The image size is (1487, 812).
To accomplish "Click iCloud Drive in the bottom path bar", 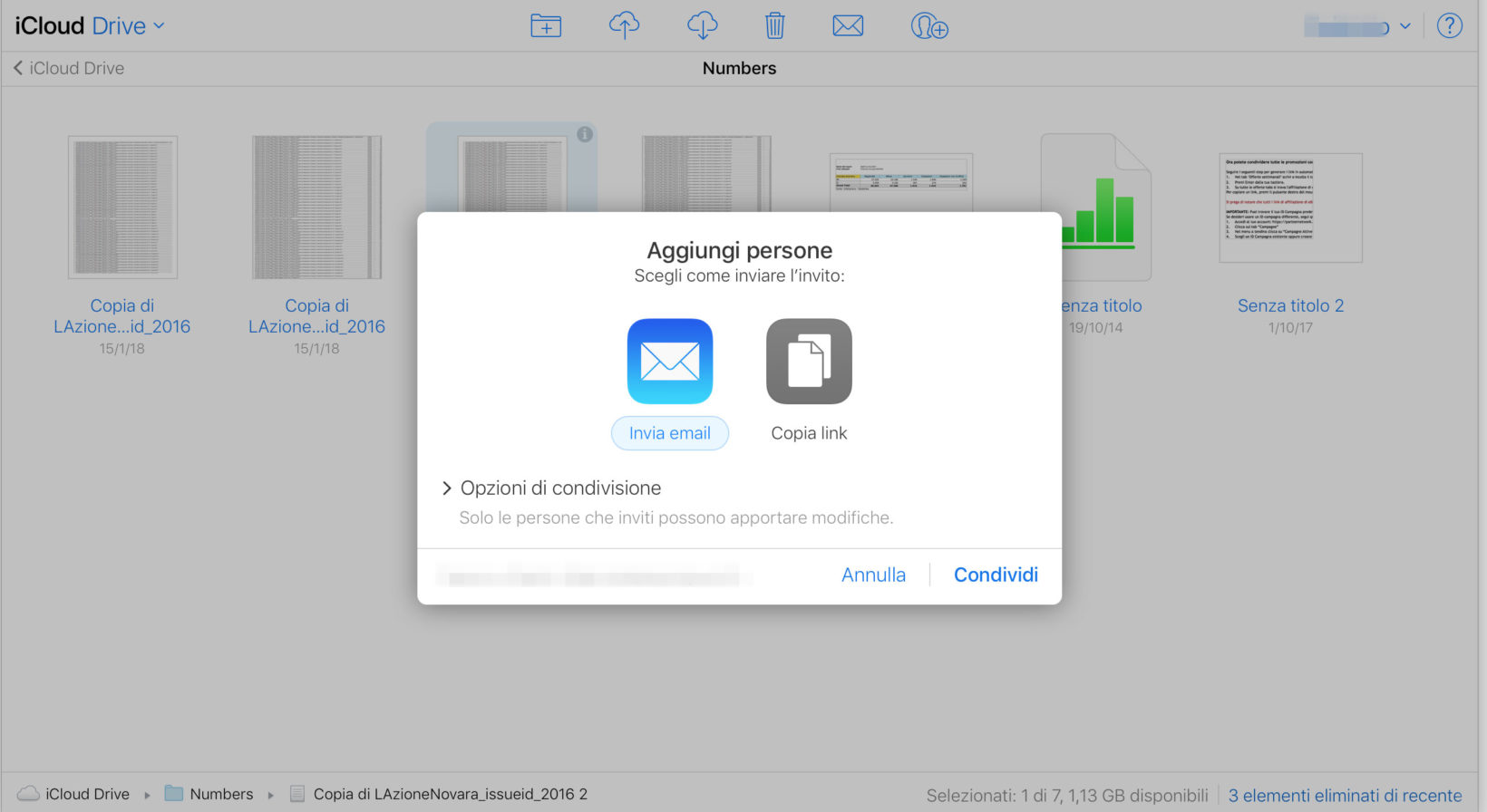I will tap(87, 794).
